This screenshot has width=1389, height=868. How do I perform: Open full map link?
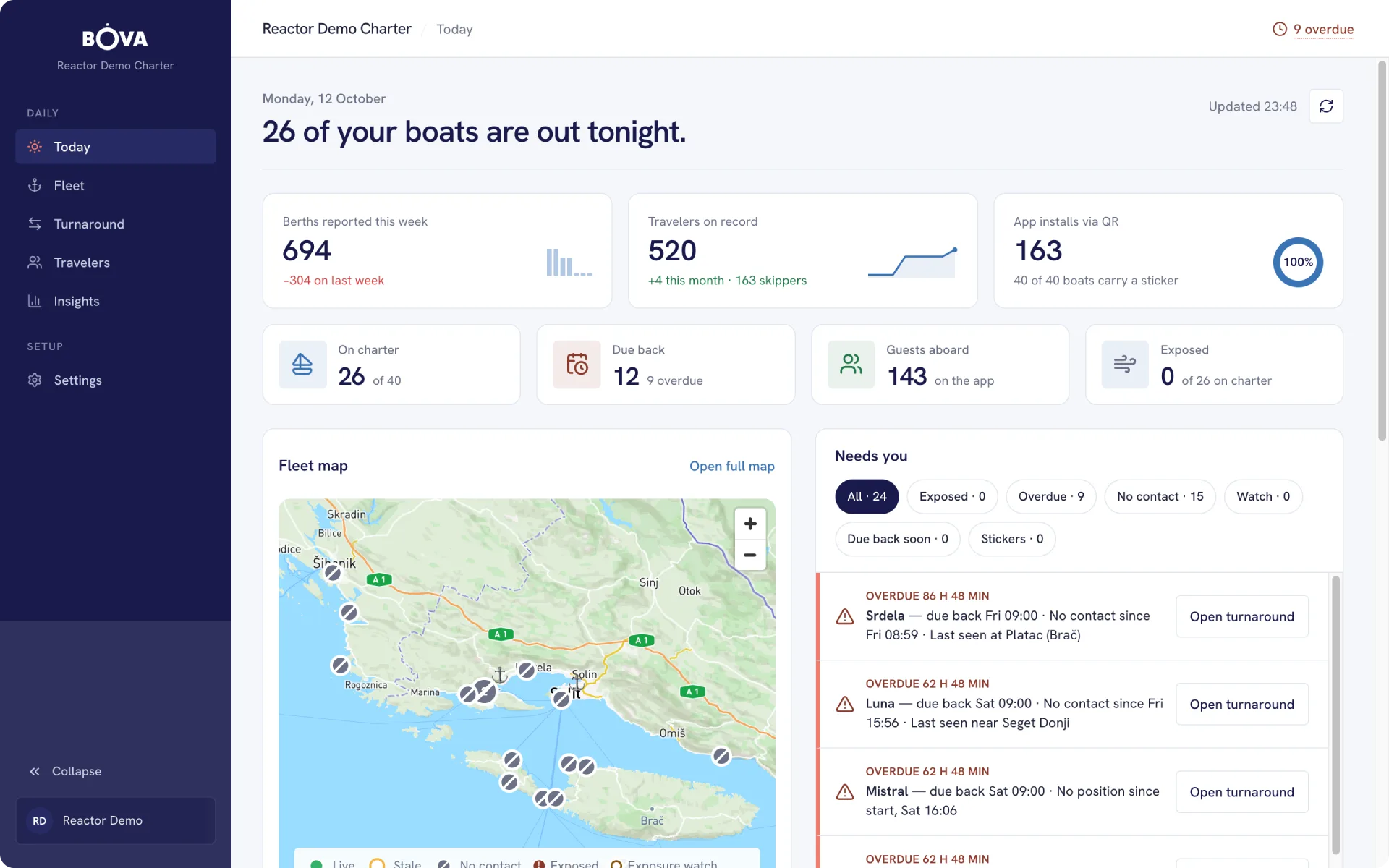(731, 466)
